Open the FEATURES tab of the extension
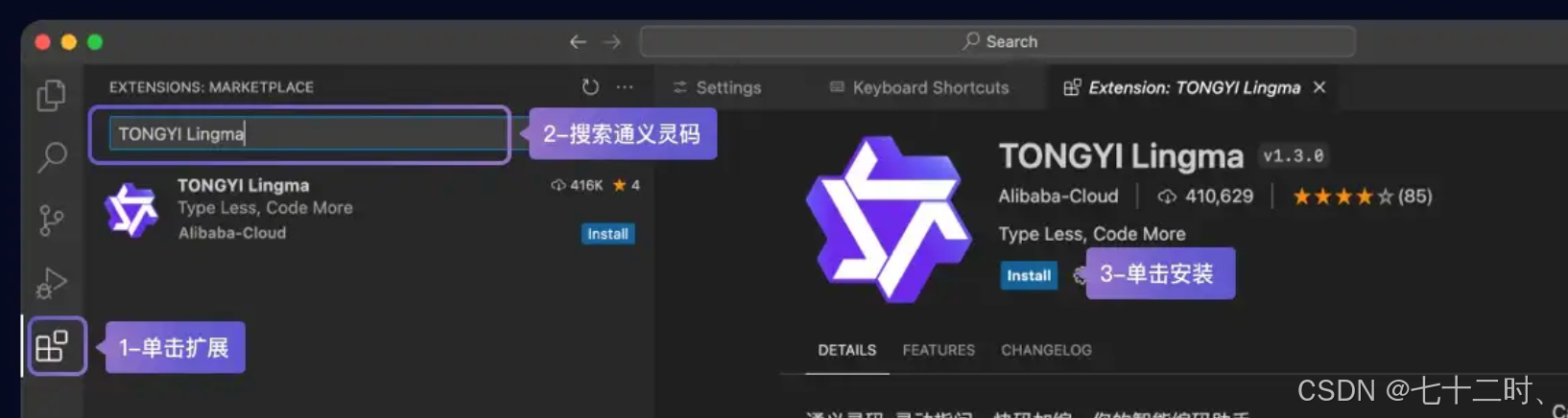 coord(938,351)
